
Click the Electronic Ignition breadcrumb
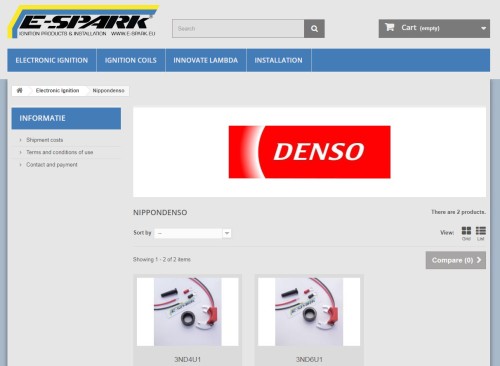click(57, 90)
